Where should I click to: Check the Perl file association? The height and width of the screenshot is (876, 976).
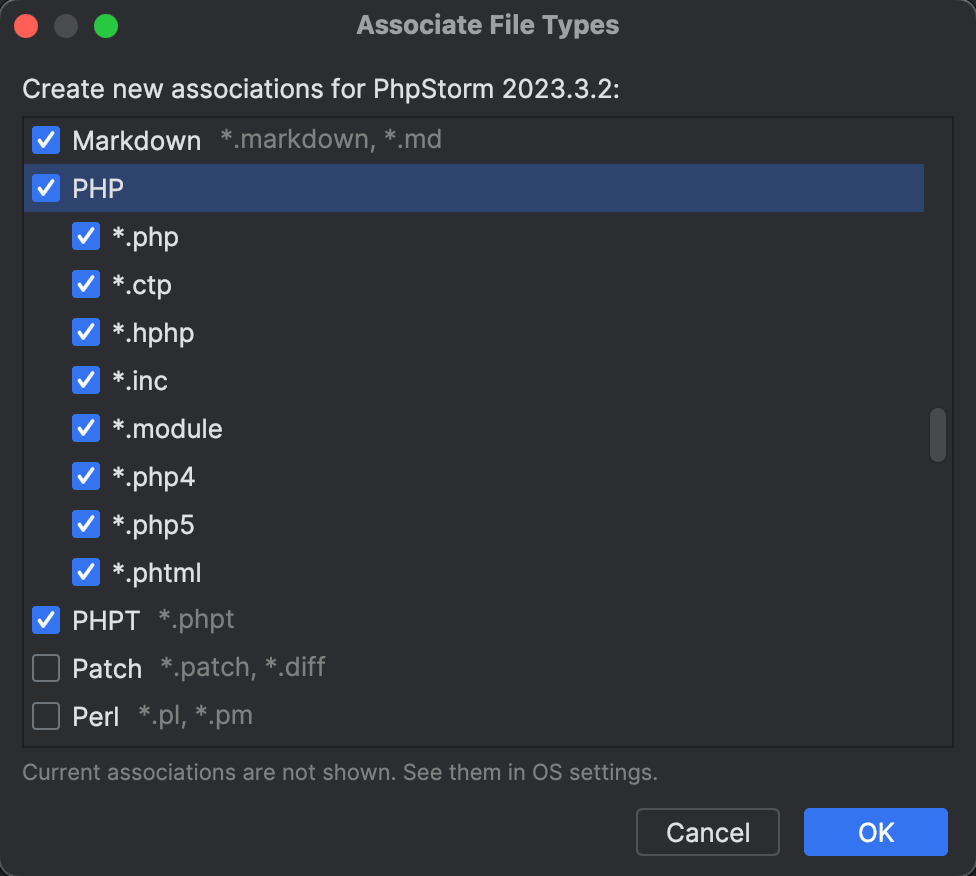[45, 716]
